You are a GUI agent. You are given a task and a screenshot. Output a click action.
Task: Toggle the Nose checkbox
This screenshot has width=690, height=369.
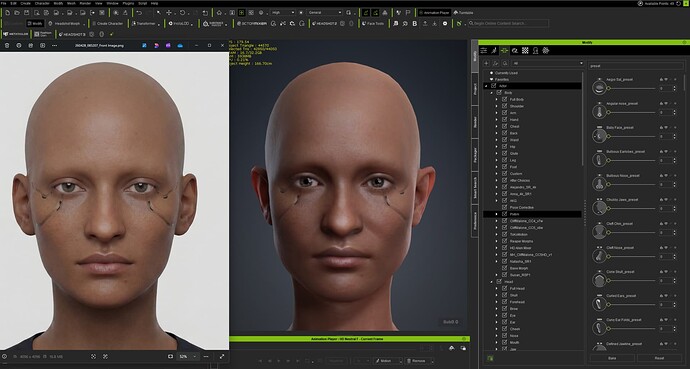point(504,336)
